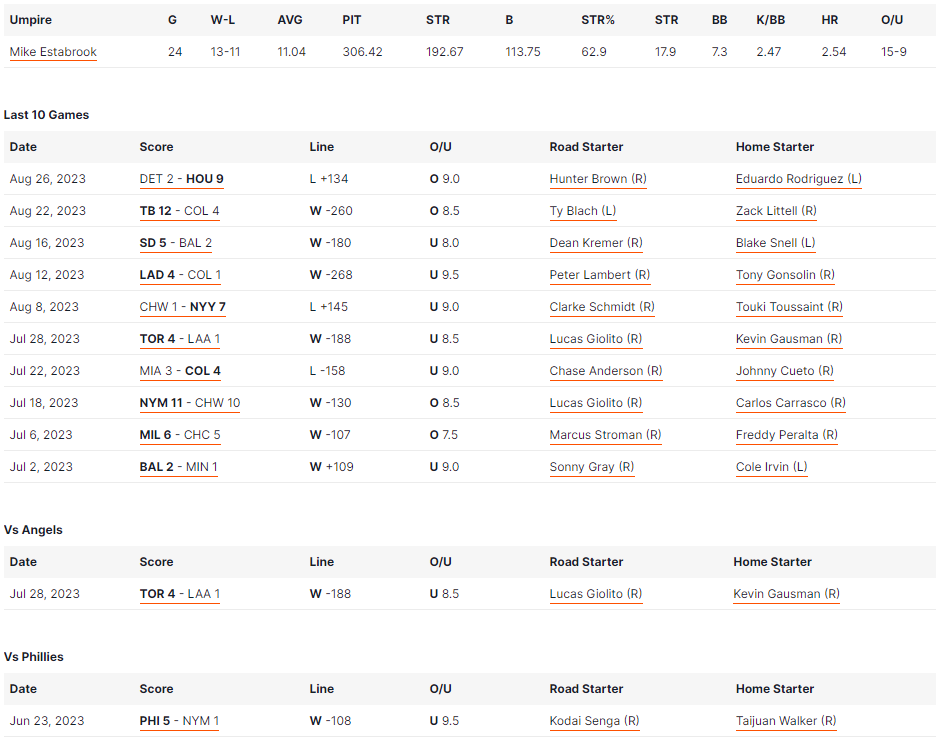Open Ty Blach (L) pitcher link
This screenshot has height=737, width=940.
point(583,211)
